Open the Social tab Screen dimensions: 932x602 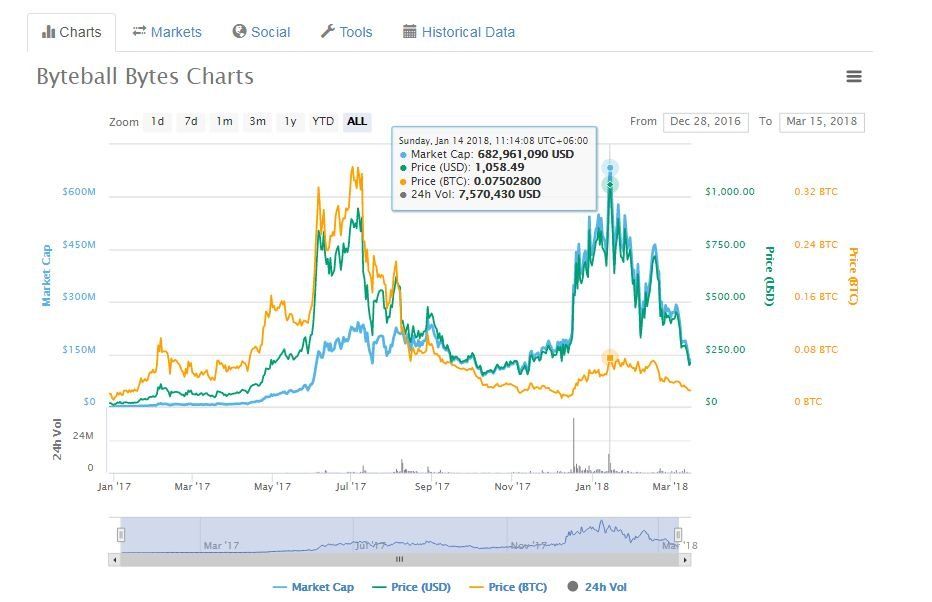pyautogui.click(x=262, y=32)
